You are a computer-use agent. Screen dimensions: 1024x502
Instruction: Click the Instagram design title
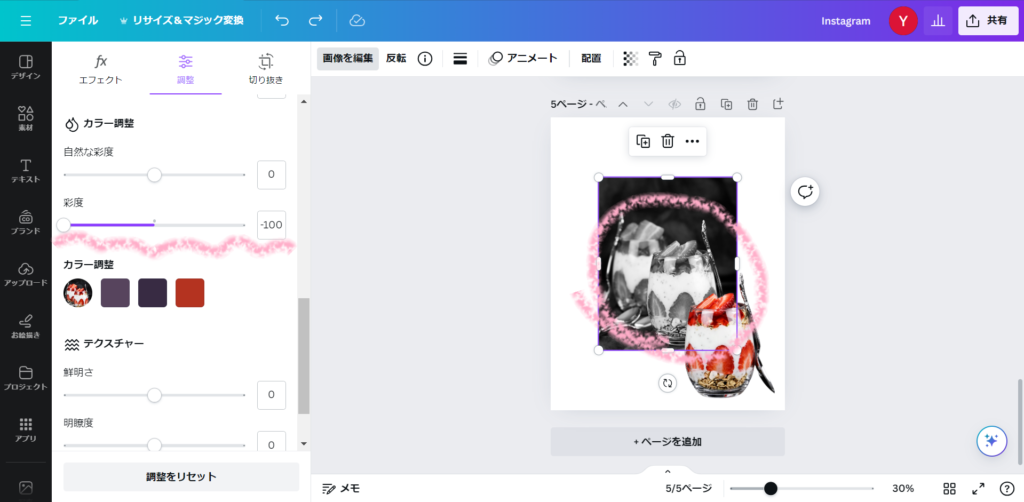846,21
